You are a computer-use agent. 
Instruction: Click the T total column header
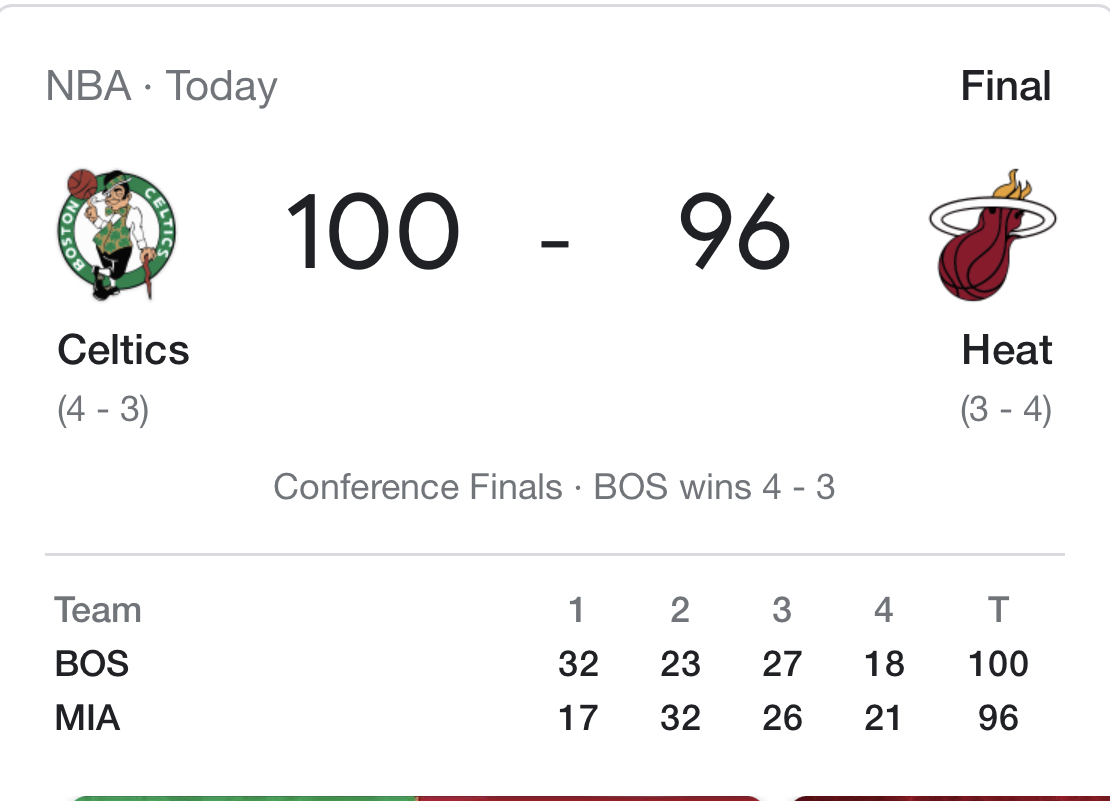click(x=998, y=610)
